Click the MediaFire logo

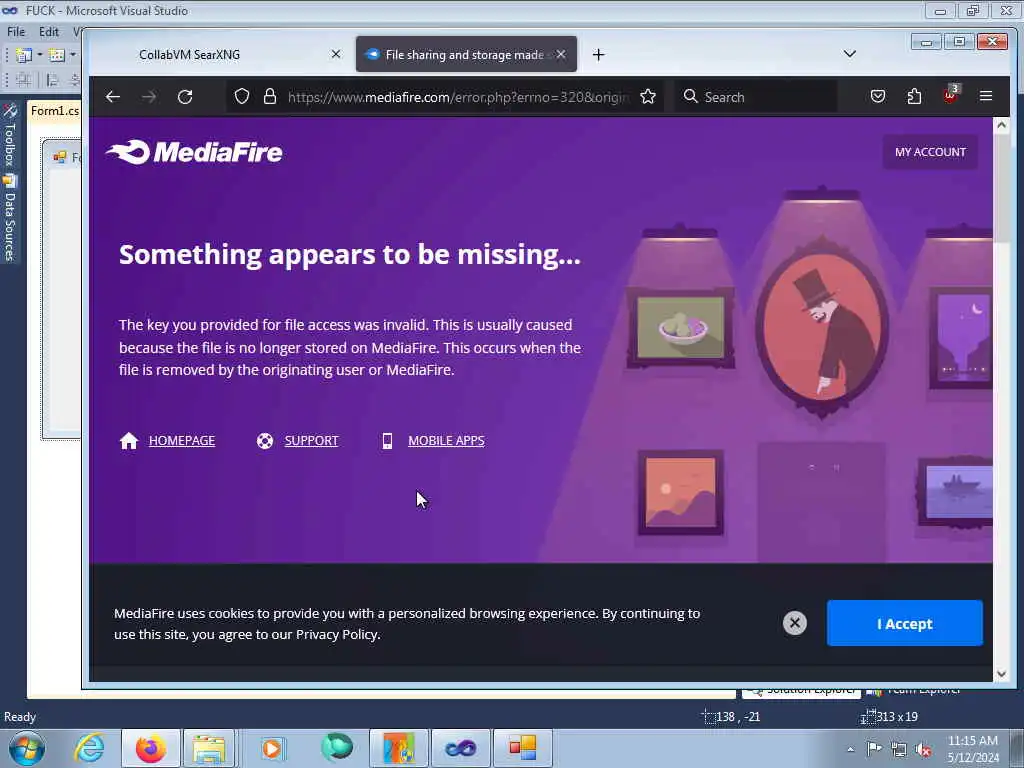(194, 152)
